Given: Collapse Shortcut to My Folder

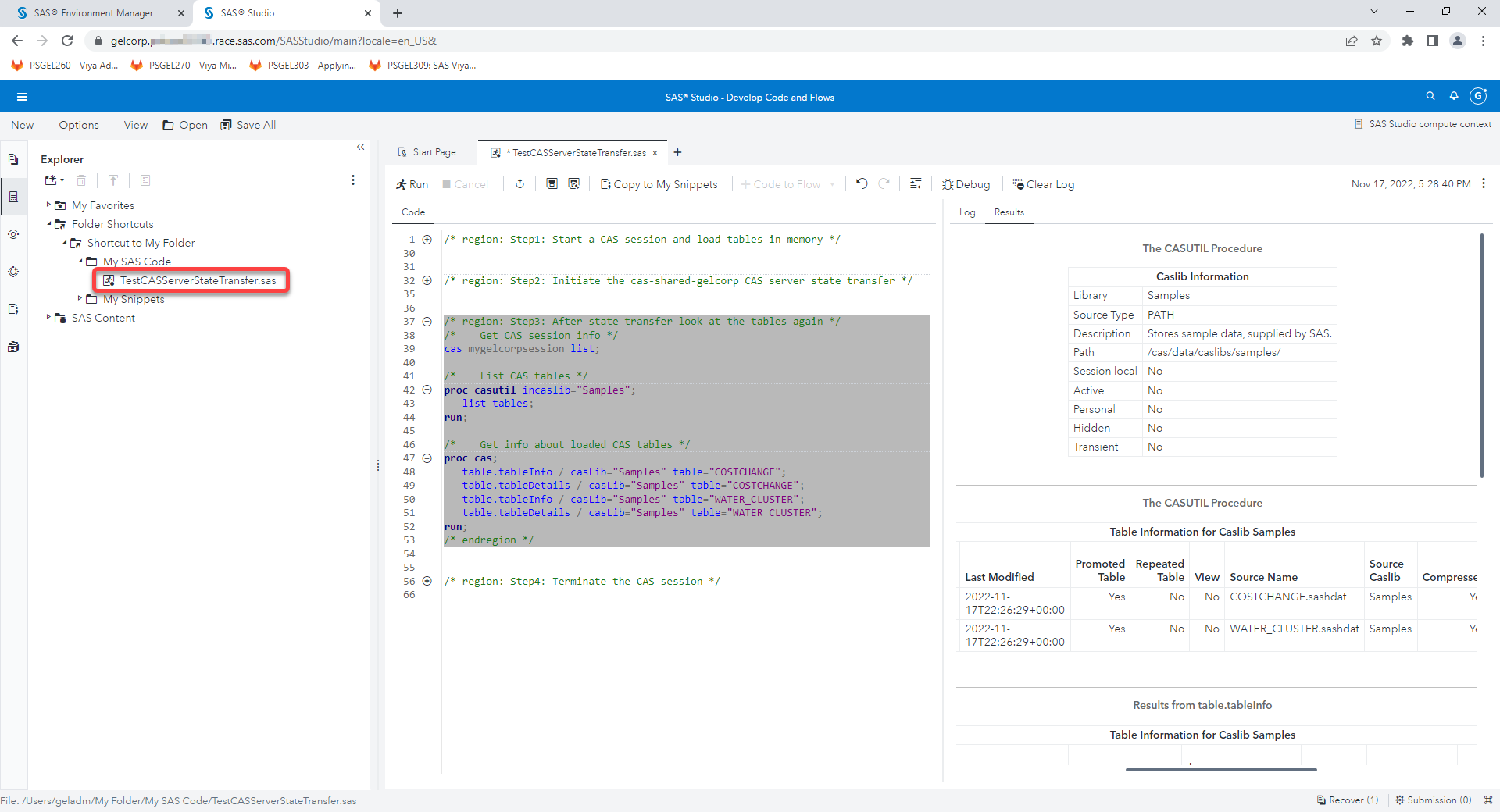Looking at the screenshot, I should coord(64,242).
